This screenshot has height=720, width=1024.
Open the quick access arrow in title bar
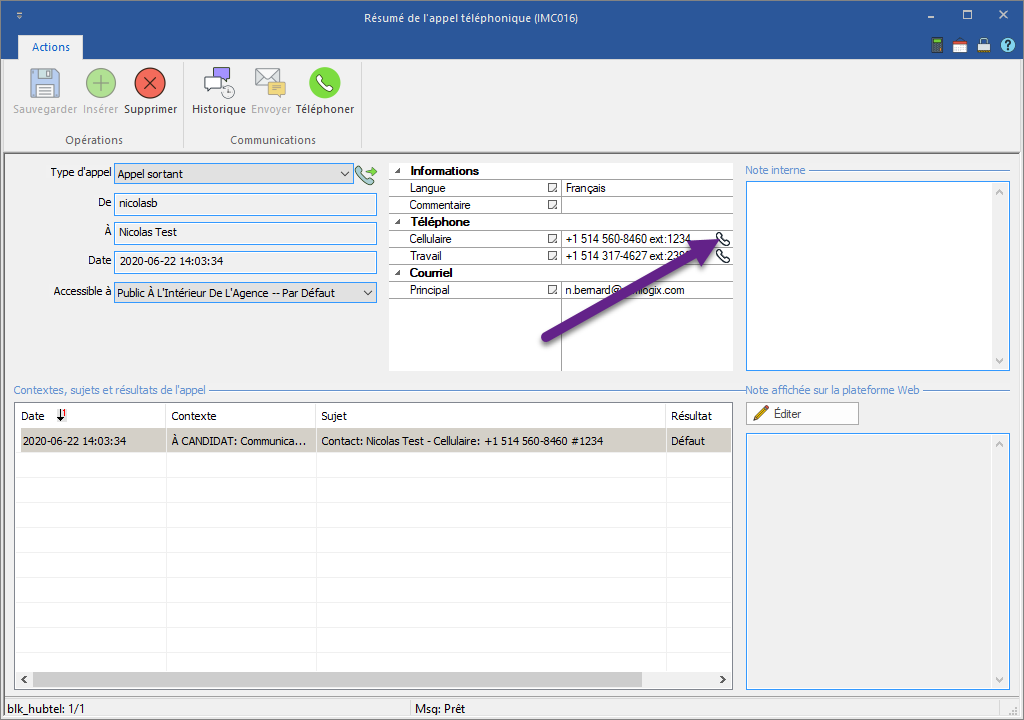click(x=19, y=15)
